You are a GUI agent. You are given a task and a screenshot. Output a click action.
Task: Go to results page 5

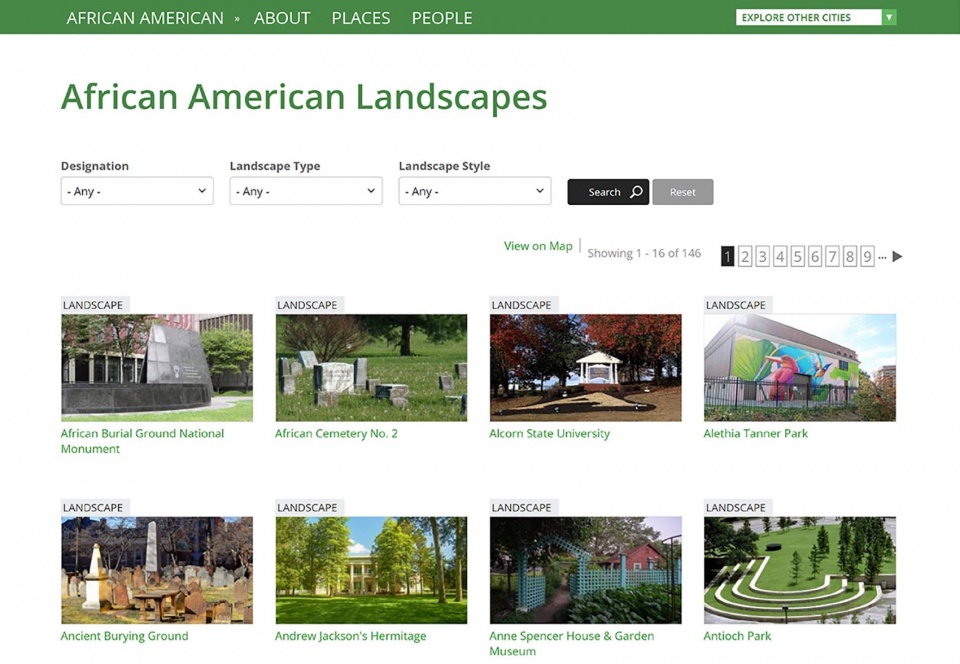click(x=797, y=256)
